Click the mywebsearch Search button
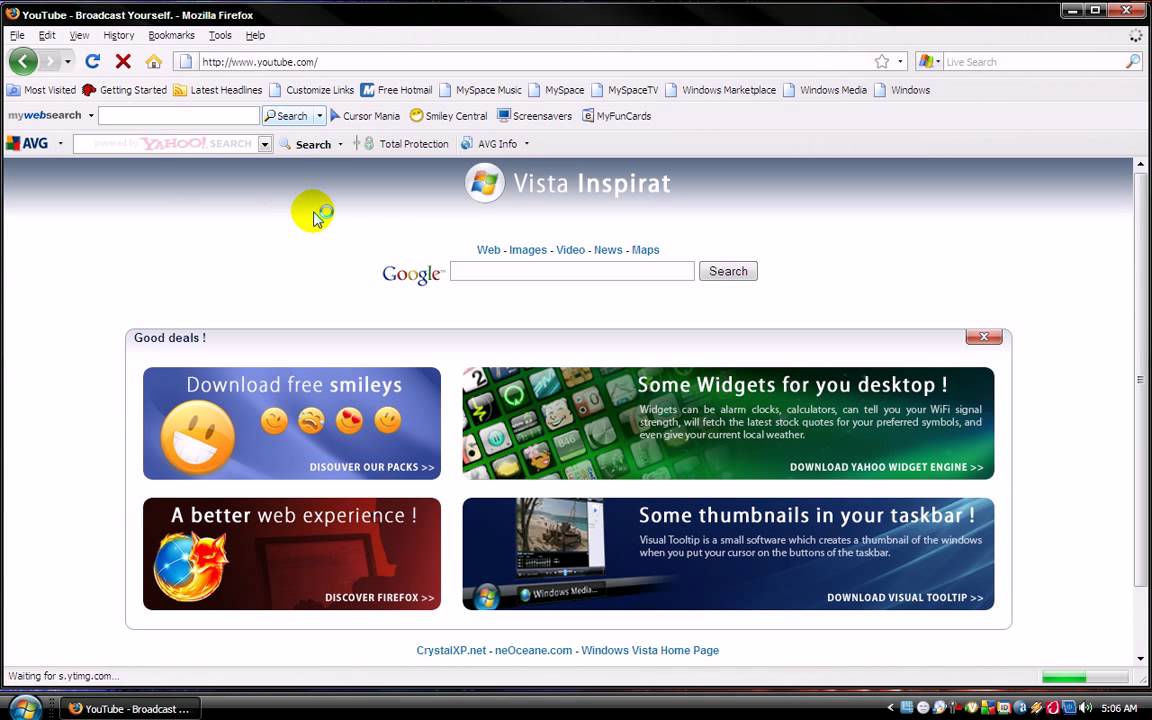 tap(287, 115)
